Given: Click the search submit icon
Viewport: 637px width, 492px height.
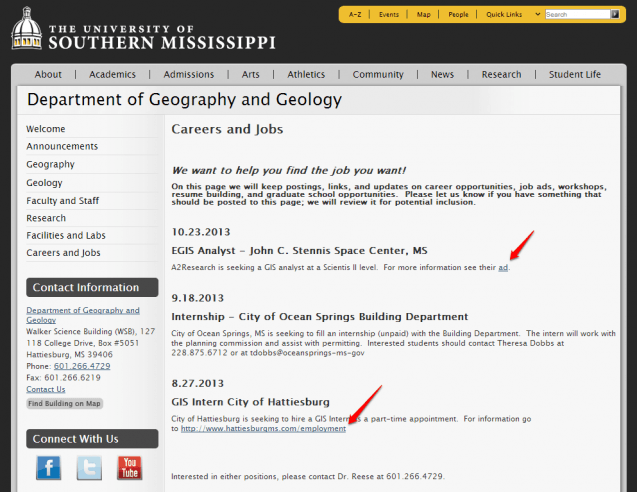Looking at the screenshot, I should [615, 15].
